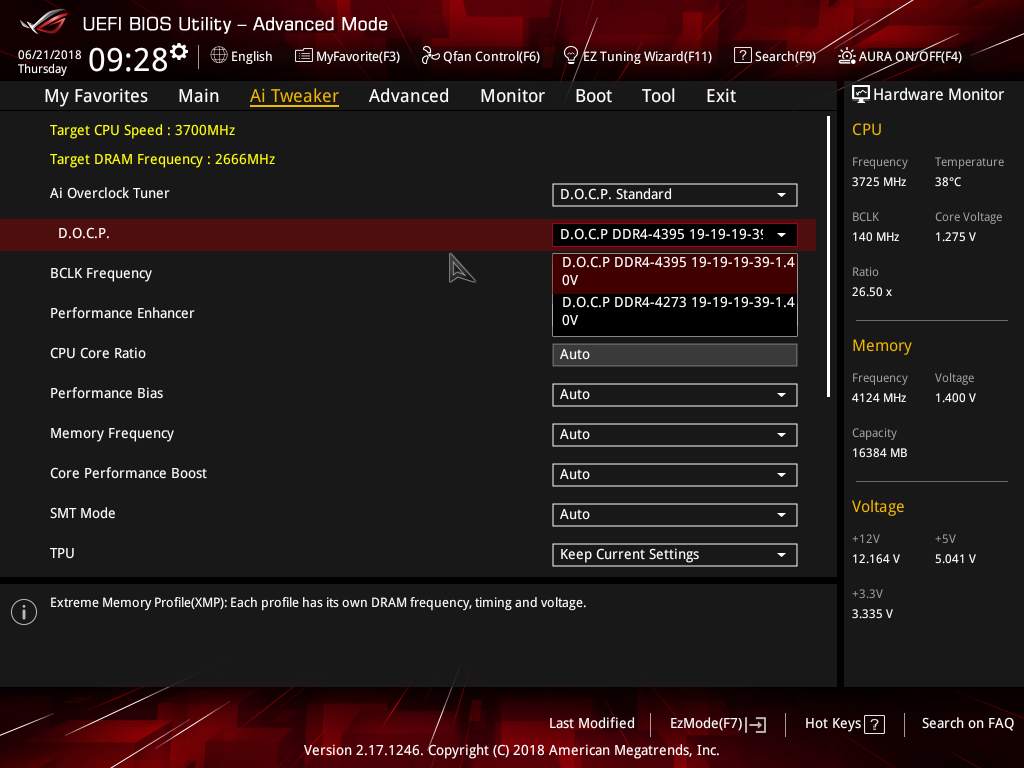The width and height of the screenshot is (1024, 768).
Task: Click the date 06/21/2018 Thursday
Action: coord(49,62)
